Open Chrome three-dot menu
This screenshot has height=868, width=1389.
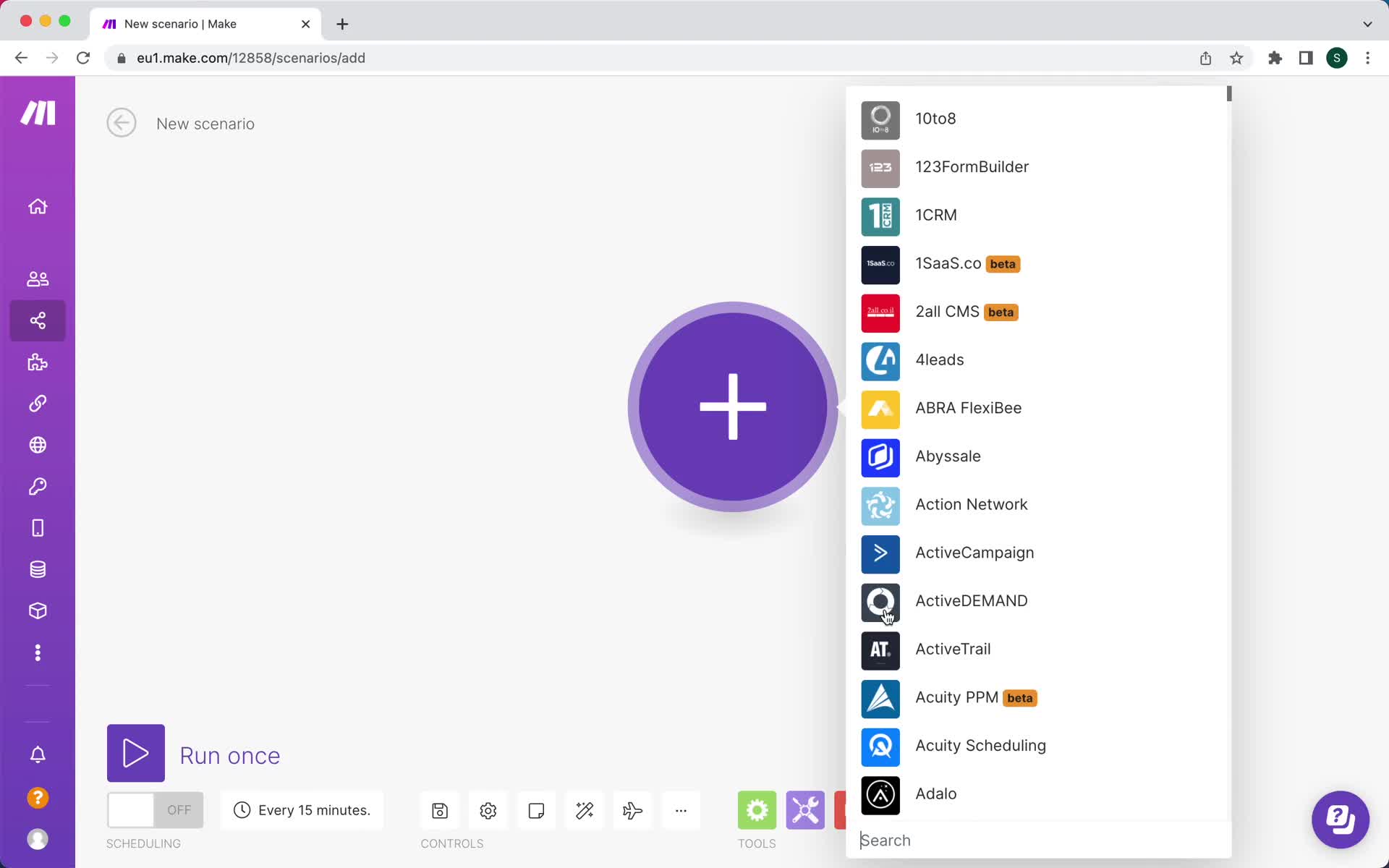coord(1367,58)
